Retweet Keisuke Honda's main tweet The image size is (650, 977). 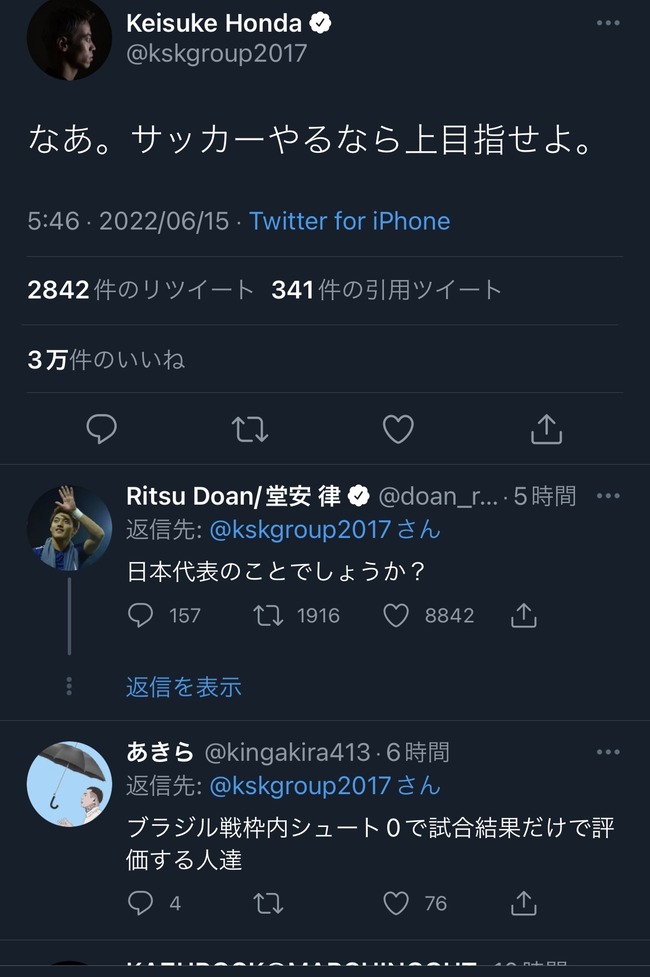click(249, 429)
